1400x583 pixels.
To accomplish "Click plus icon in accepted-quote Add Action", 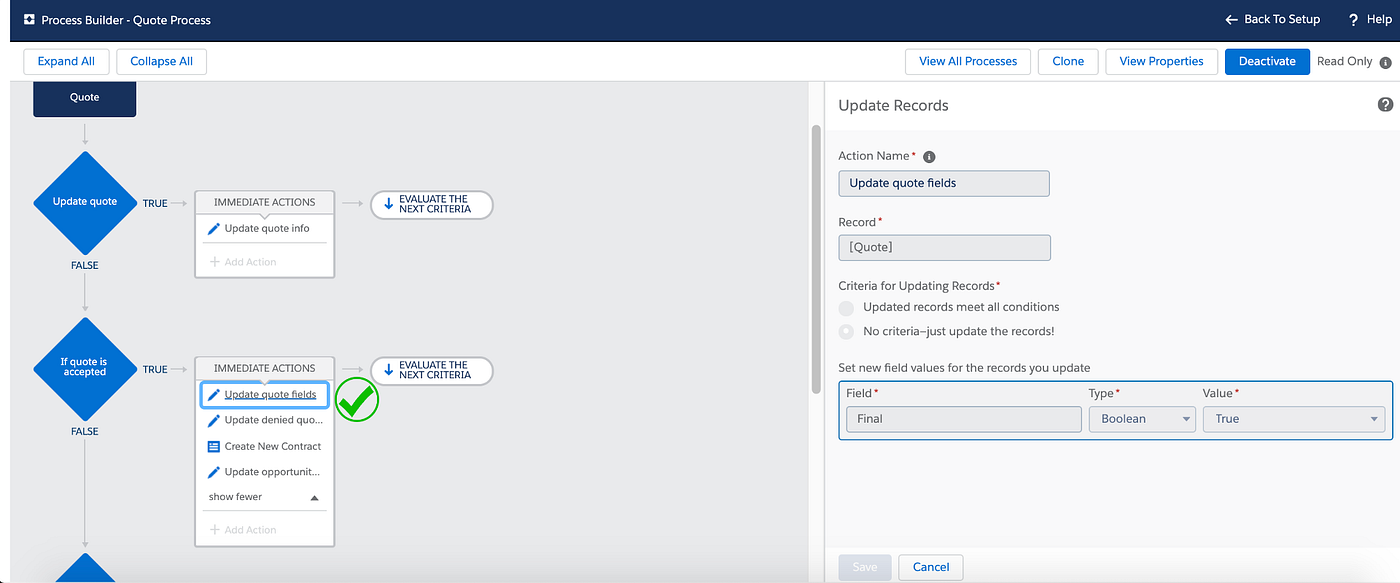I will 214,530.
